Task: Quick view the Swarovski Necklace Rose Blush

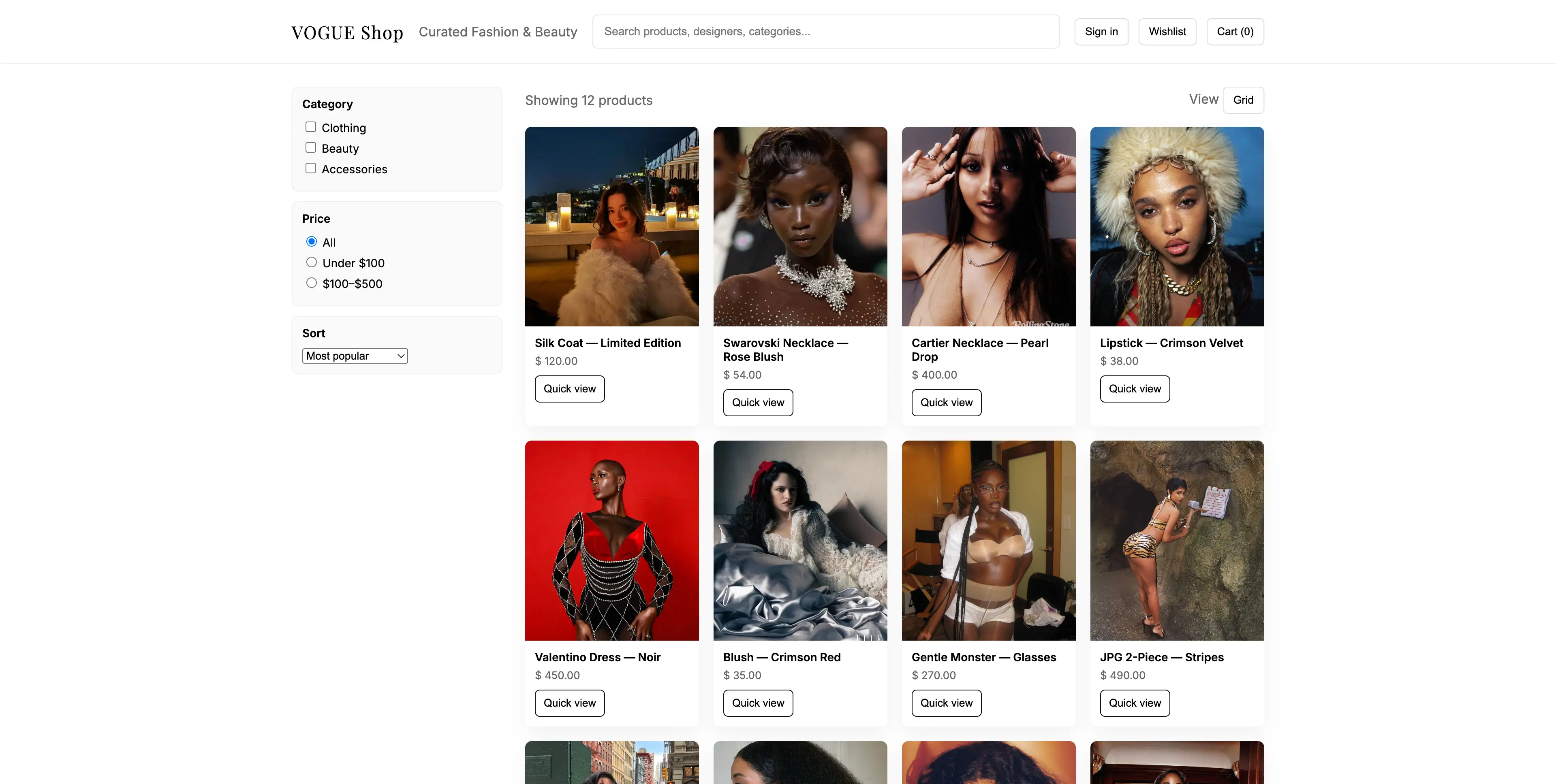Action: tap(757, 403)
